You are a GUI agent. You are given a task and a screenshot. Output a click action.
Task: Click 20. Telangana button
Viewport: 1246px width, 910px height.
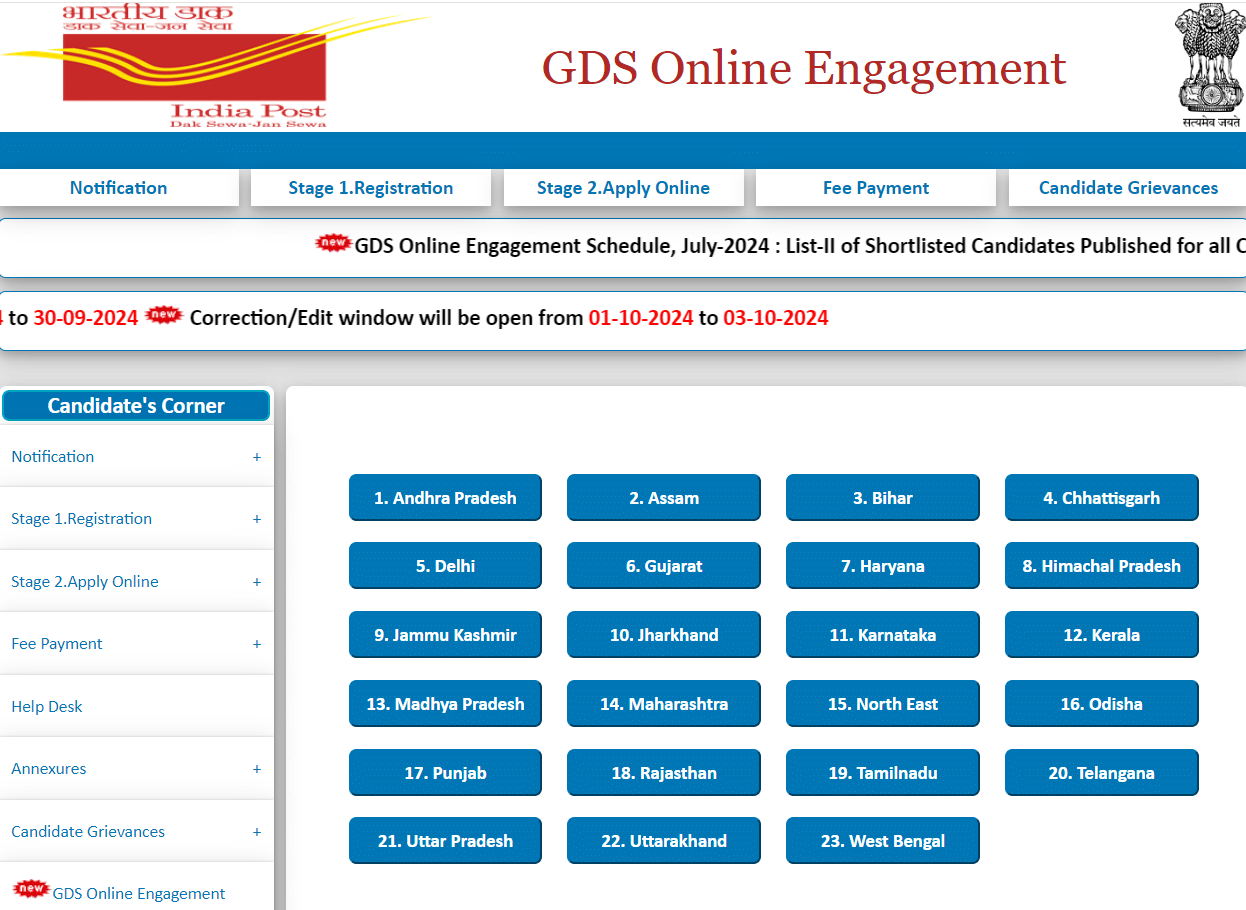tap(1102, 773)
